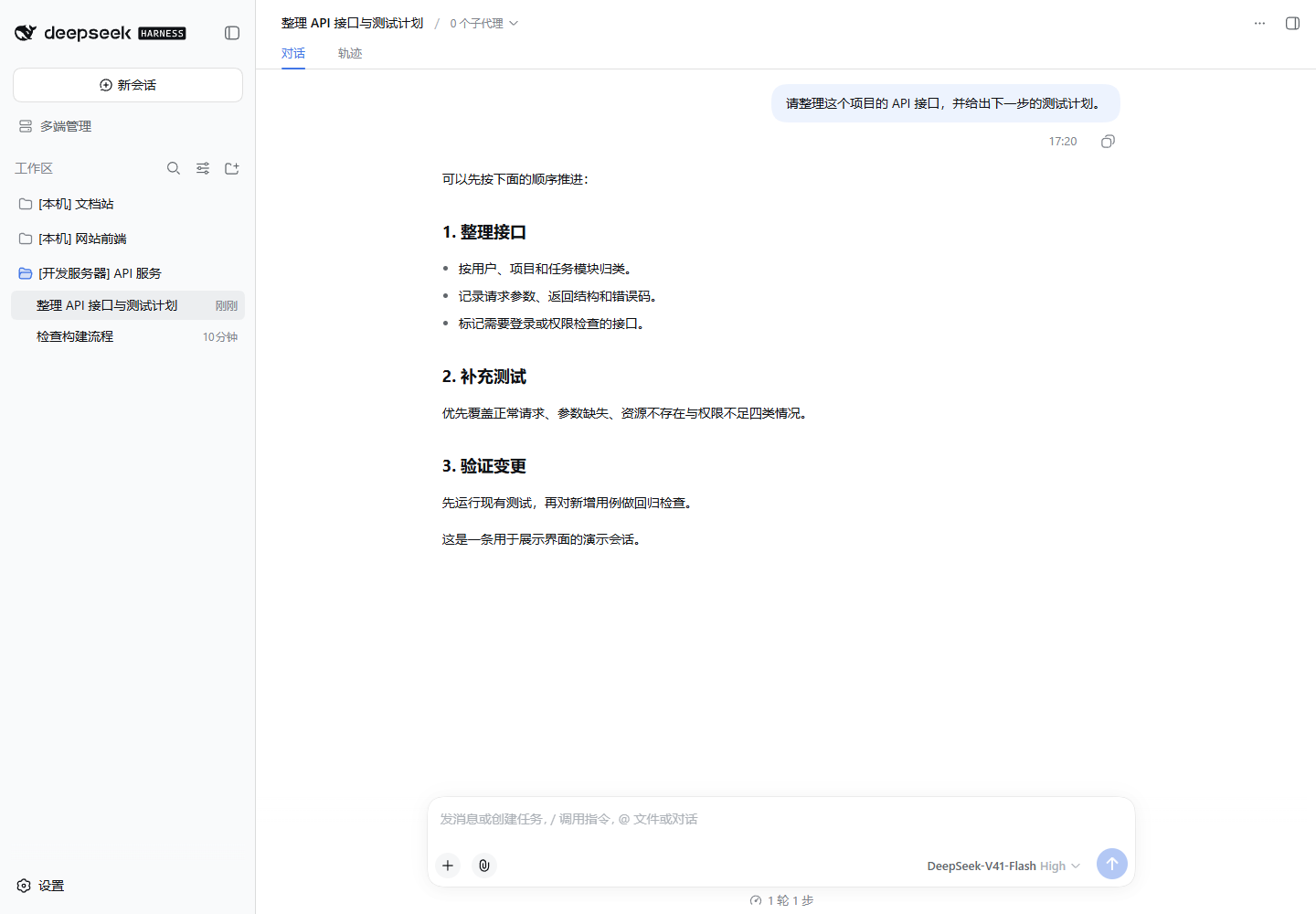Viewport: 1316px width, 914px height.
Task: Open workspace filter settings icon
Action: (203, 168)
